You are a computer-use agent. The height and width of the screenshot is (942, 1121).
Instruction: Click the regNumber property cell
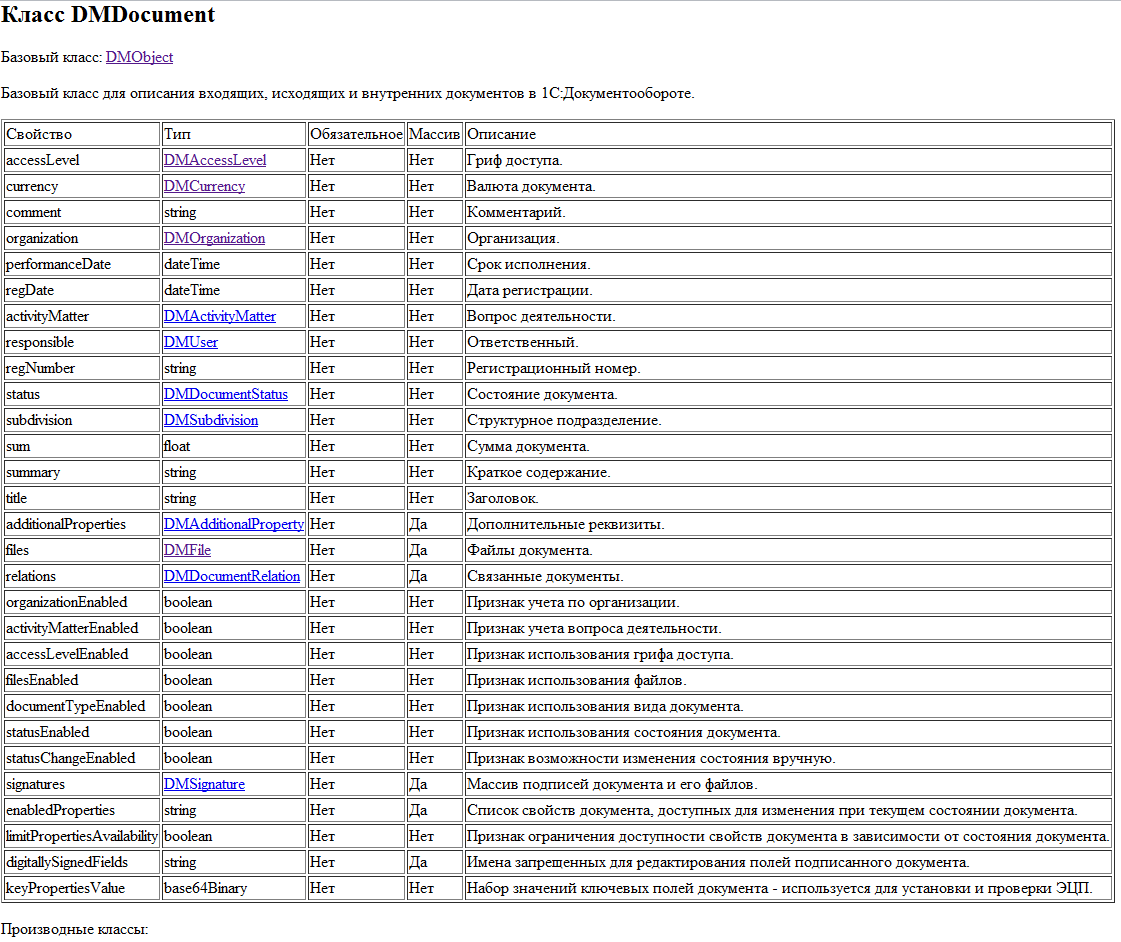pos(82,368)
